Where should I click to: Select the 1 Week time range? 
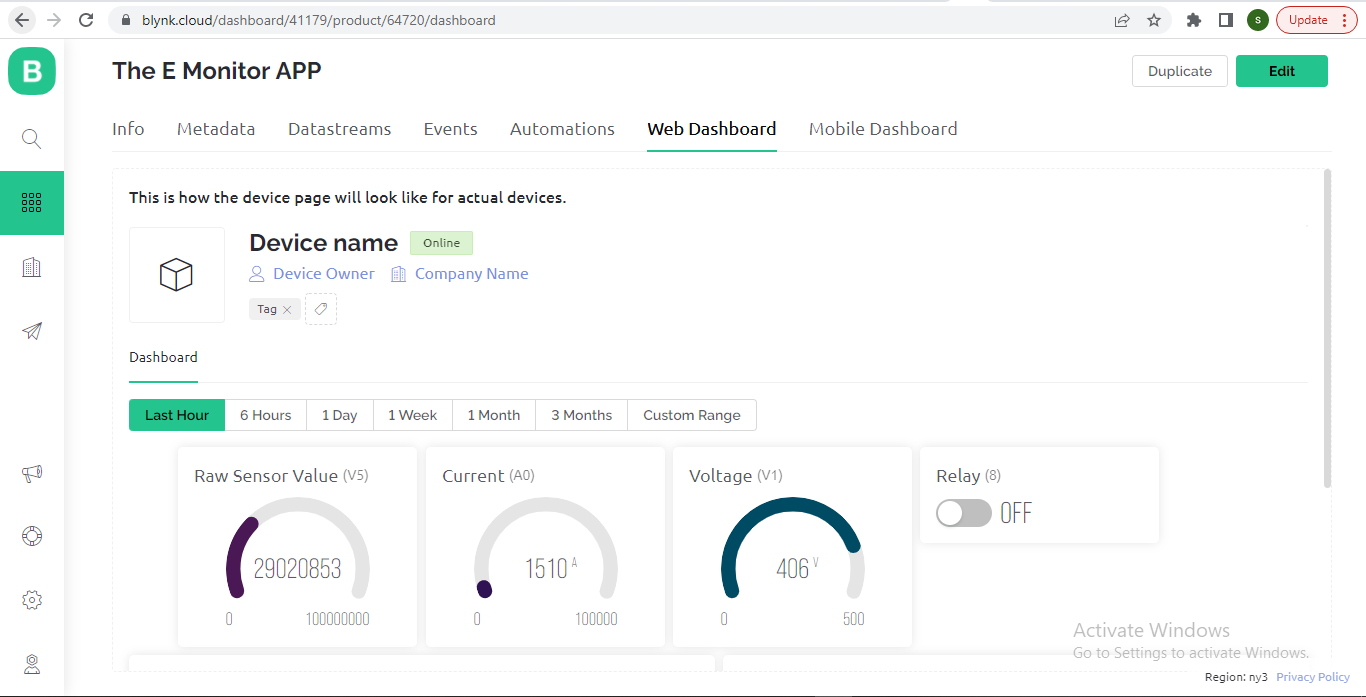pos(413,415)
